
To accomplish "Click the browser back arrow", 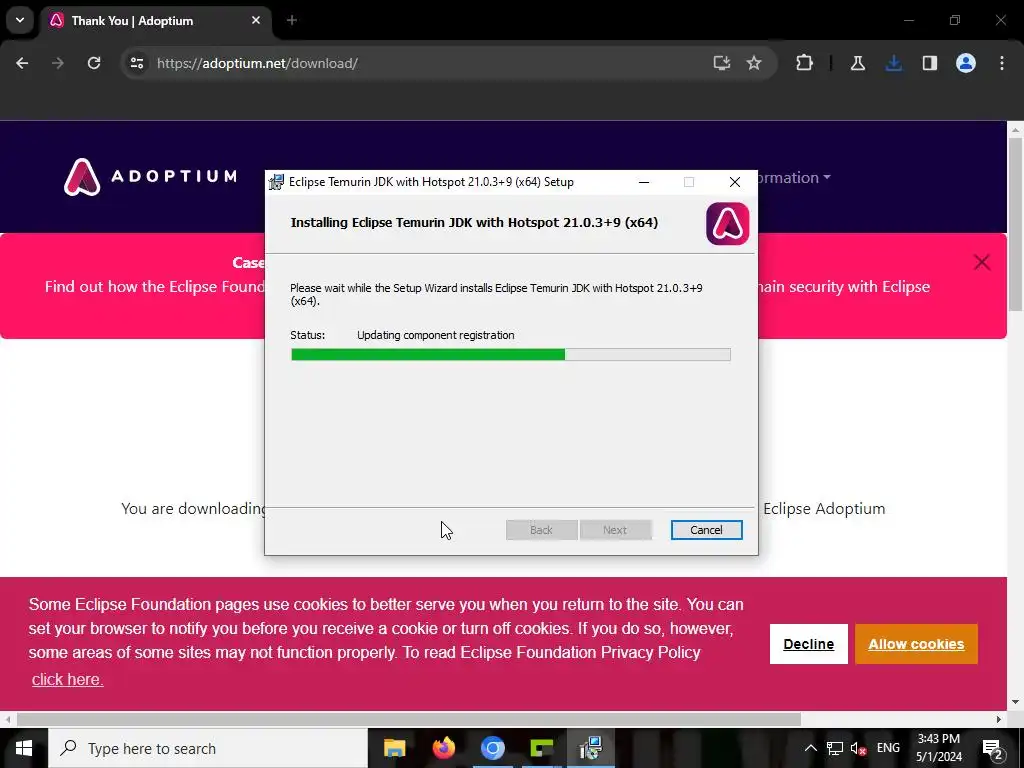I will (22, 63).
